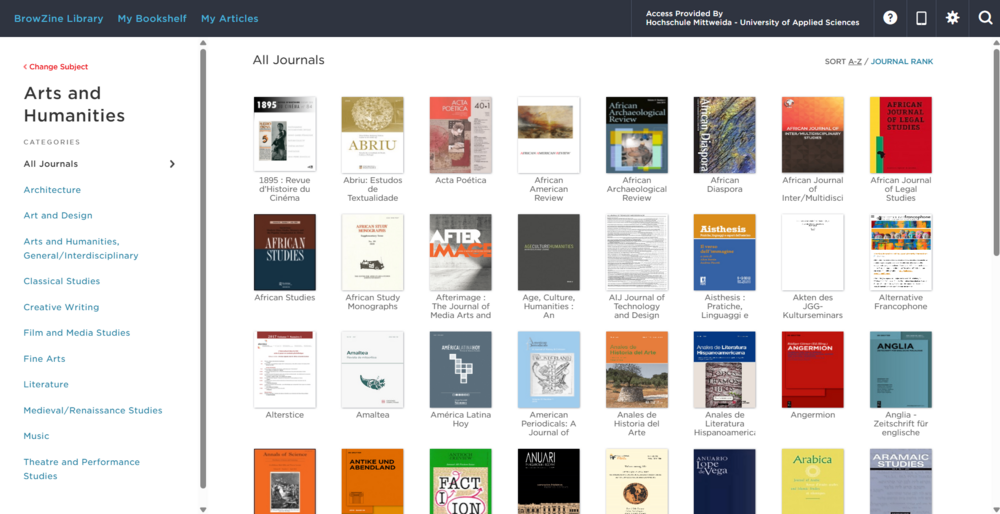Image resolution: width=1000 pixels, height=514 pixels.
Task: Click the sidebar category list scrollbar
Action: (x=203, y=270)
